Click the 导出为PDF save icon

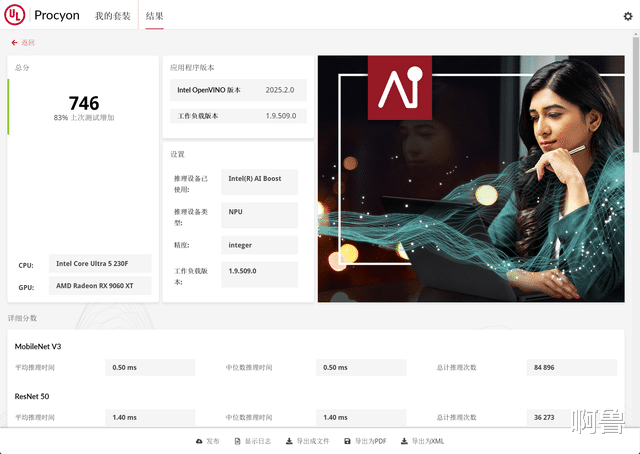(x=347, y=441)
